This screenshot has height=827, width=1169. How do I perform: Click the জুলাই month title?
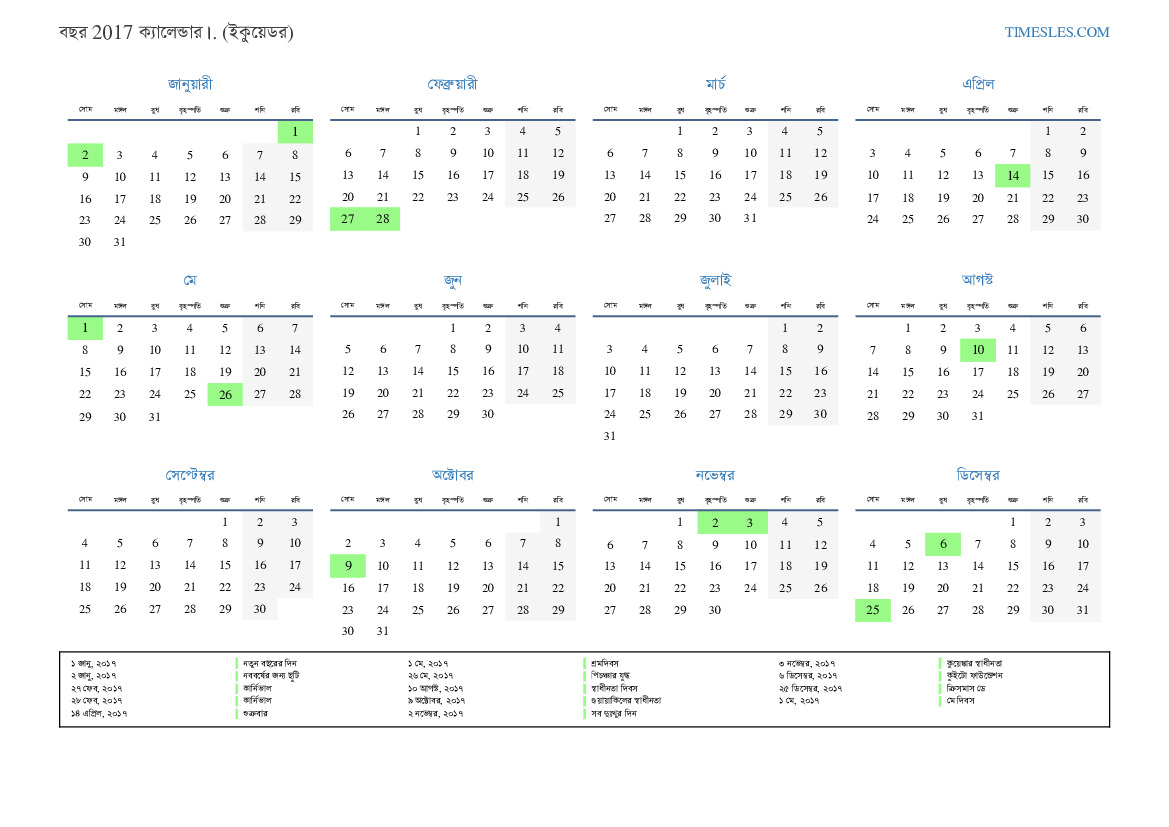point(715,280)
